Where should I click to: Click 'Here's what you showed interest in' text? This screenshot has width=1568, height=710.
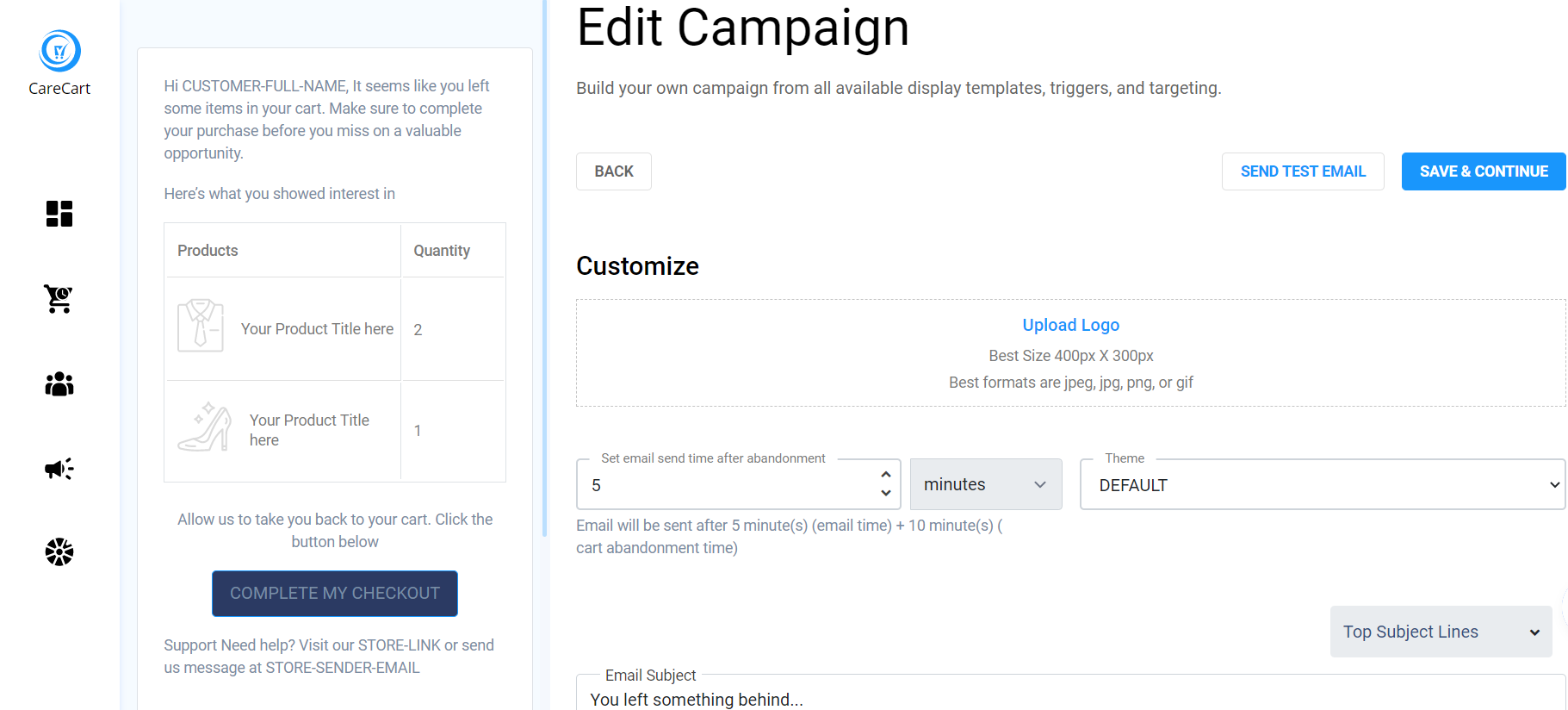279,194
